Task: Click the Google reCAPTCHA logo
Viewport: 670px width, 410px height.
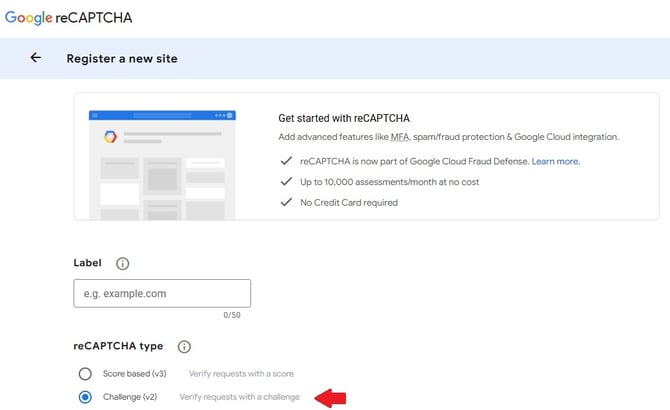Action: pyautogui.click(x=68, y=18)
